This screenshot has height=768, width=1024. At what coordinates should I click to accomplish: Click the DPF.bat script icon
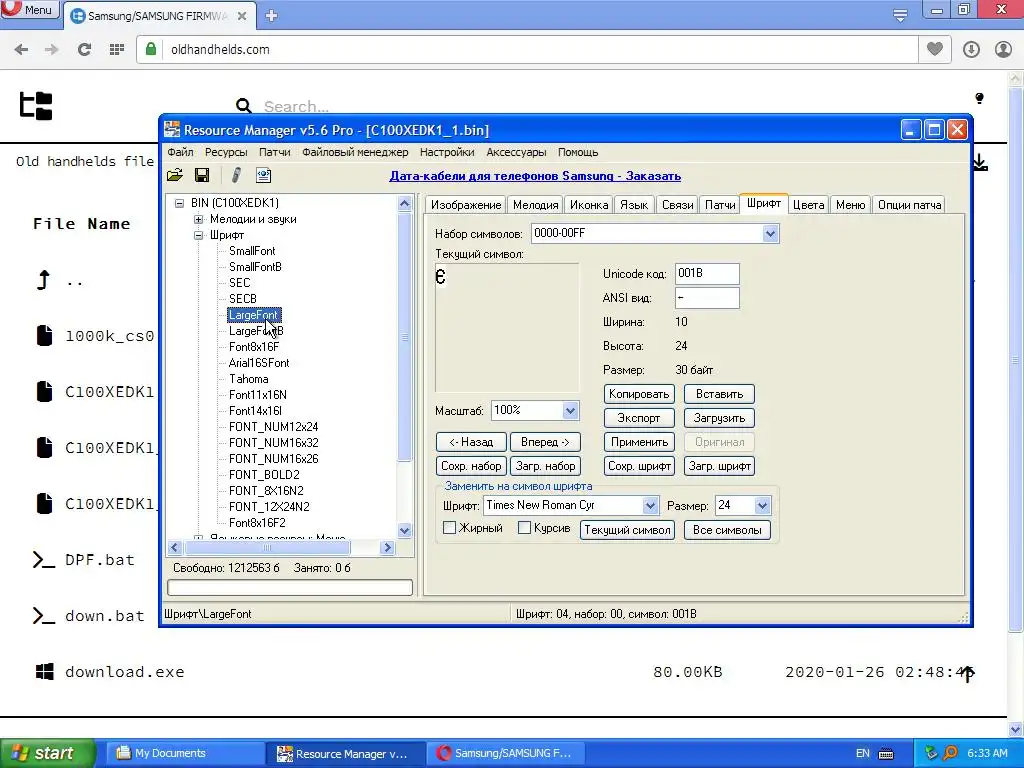(44, 560)
